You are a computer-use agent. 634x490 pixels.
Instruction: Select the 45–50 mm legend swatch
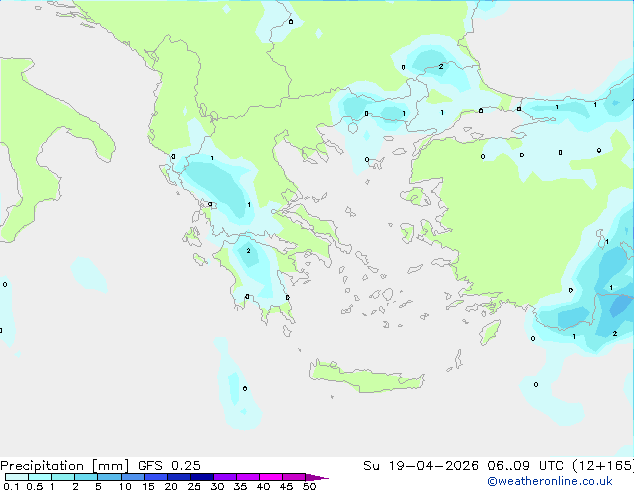pyautogui.click(x=294, y=477)
